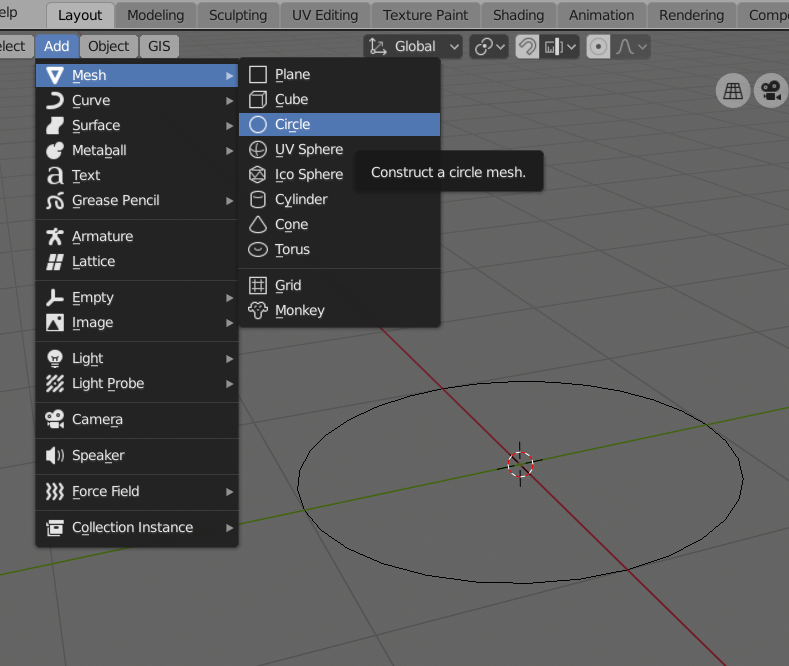The width and height of the screenshot is (789, 666).
Task: Open the Animation workspace tab
Action: (602, 16)
